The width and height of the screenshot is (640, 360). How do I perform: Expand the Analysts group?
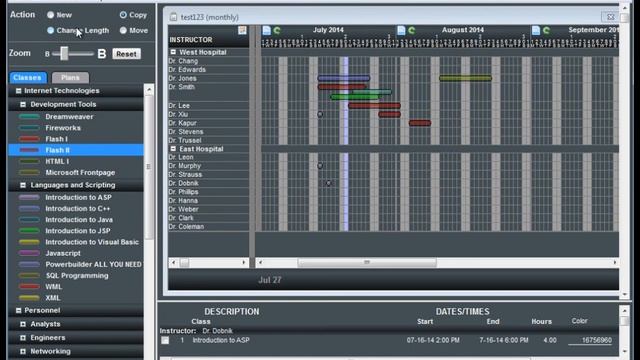23,324
